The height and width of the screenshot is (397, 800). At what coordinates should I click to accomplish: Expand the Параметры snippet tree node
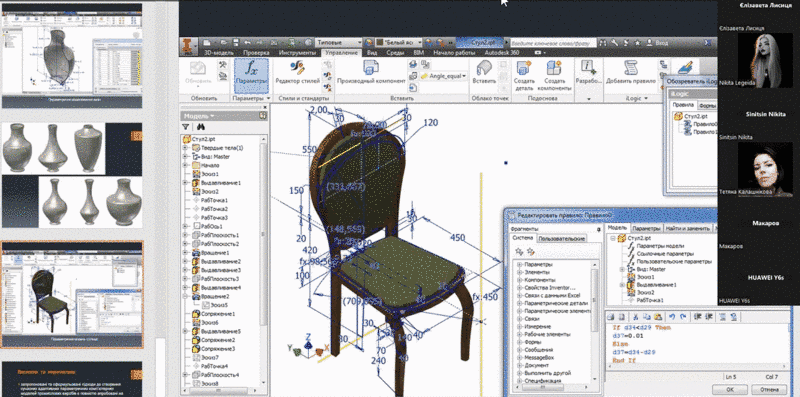click(519, 264)
